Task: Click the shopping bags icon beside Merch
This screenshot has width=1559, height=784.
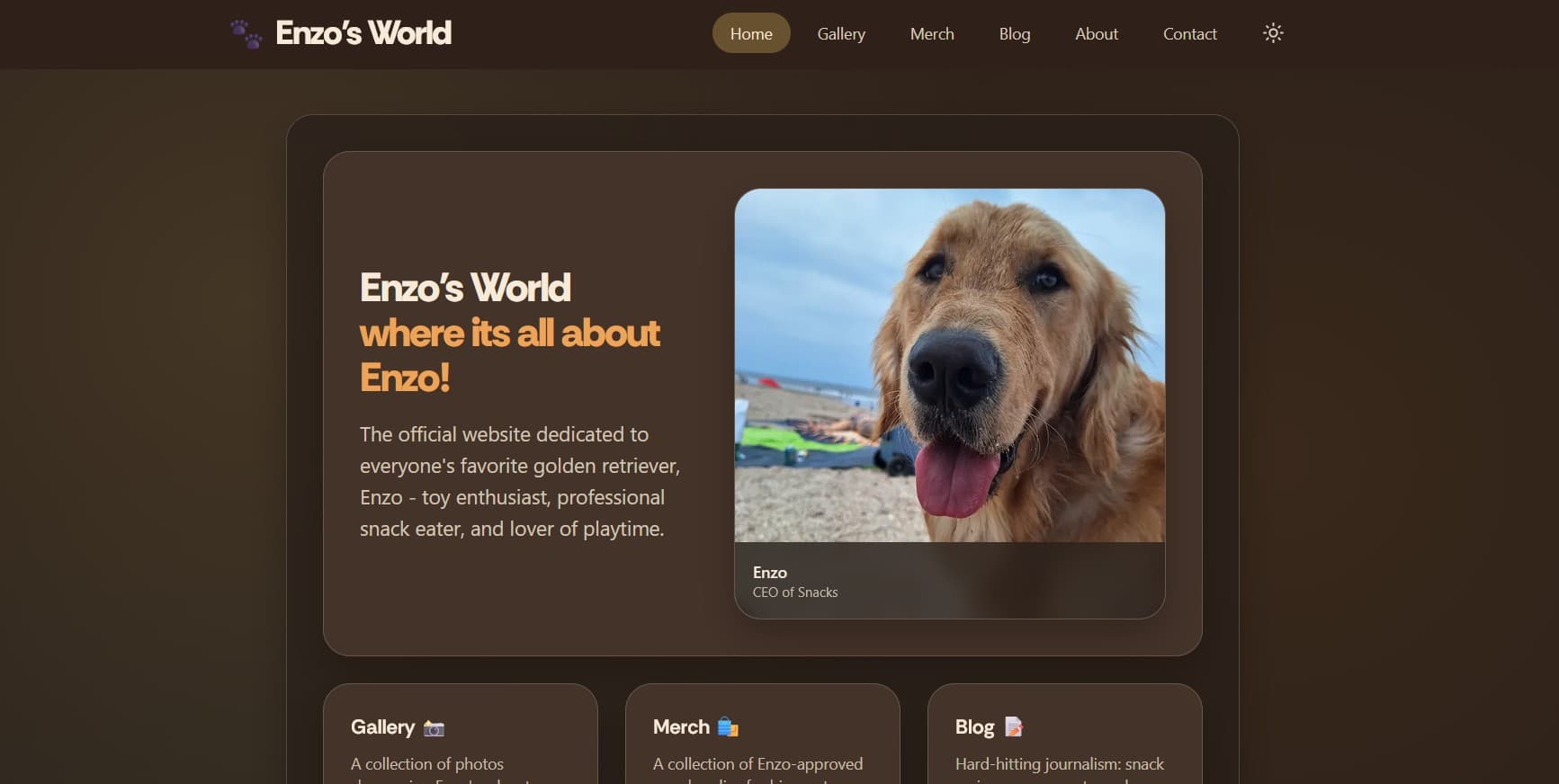Action: click(728, 726)
